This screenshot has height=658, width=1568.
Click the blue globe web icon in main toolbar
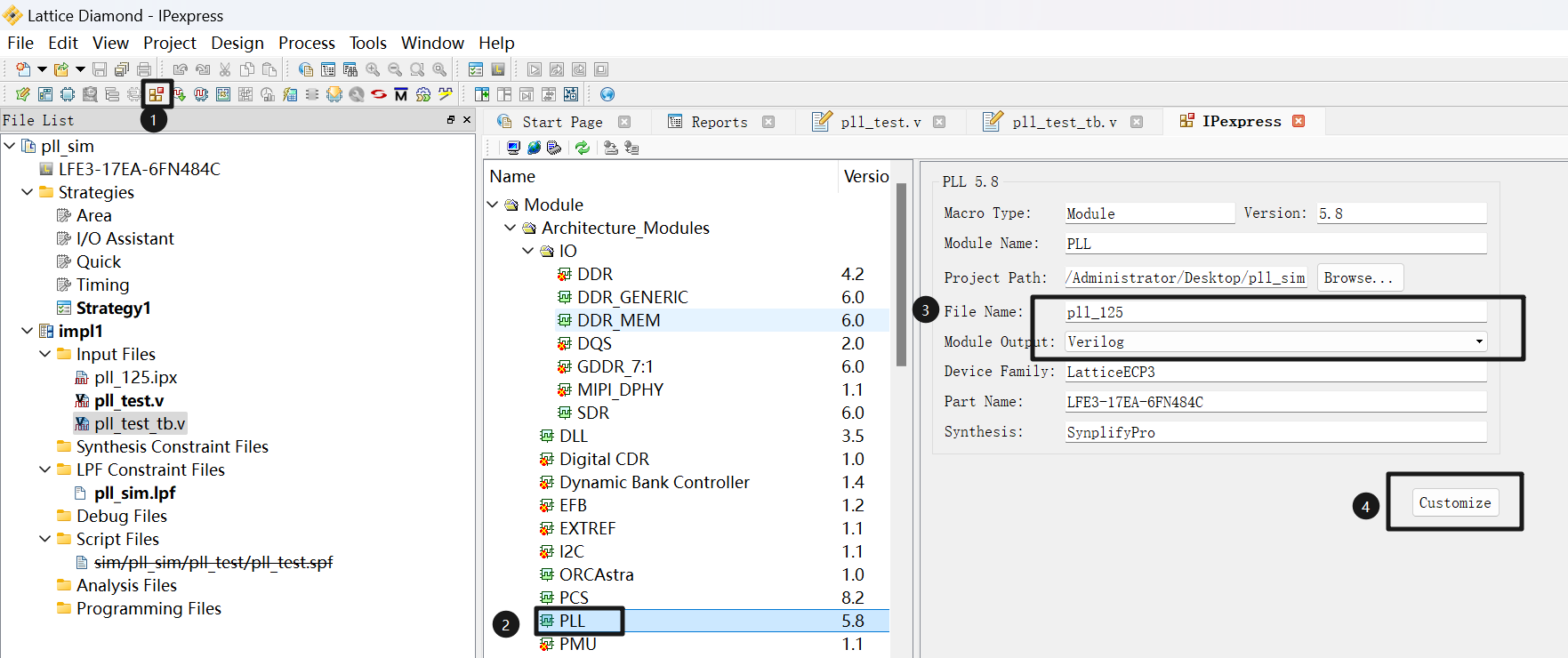[607, 94]
